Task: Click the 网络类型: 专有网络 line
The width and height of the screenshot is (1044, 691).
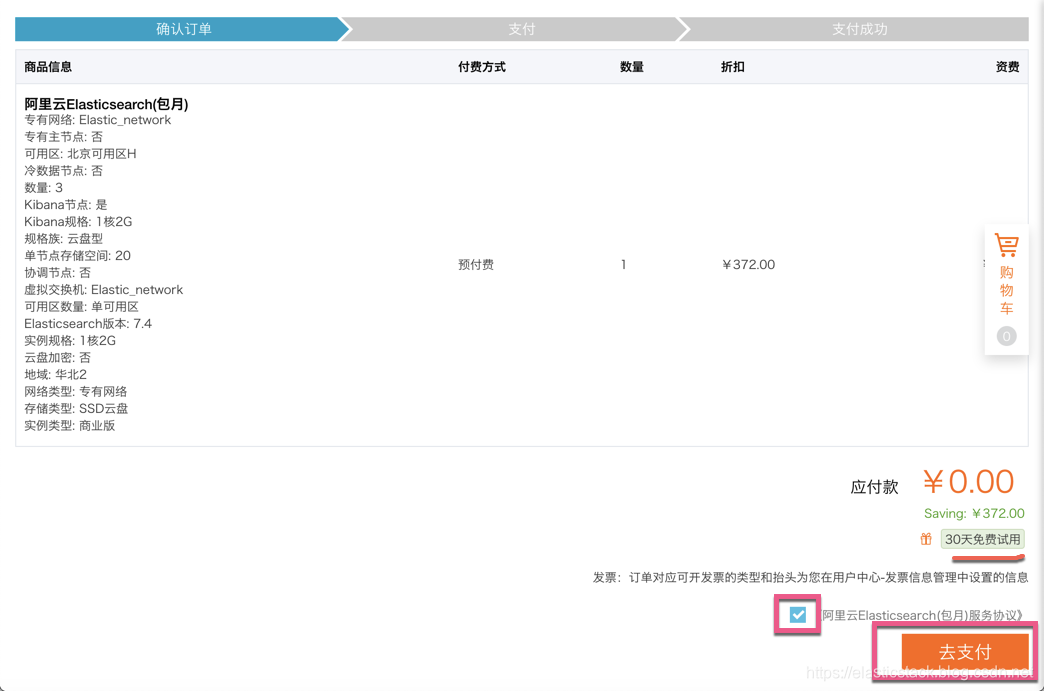Action: click(x=75, y=391)
